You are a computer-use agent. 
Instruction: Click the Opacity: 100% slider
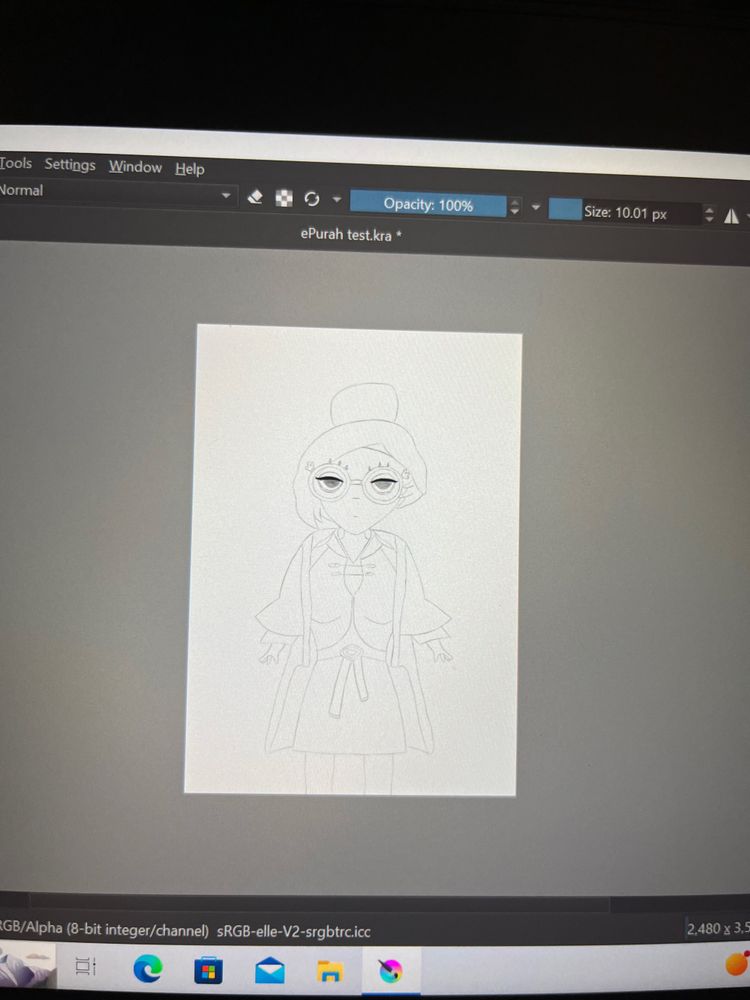tap(428, 205)
